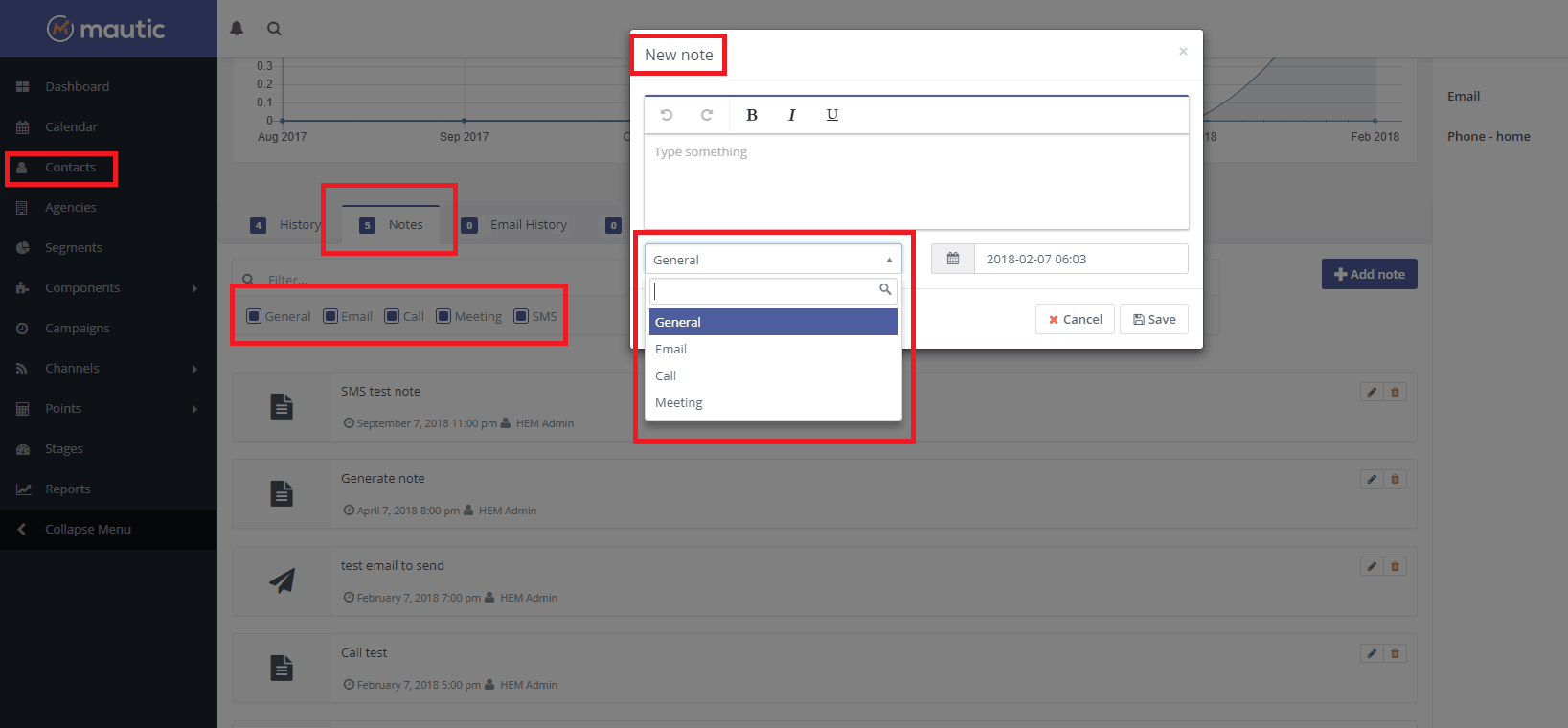Toggle italic formatting in note editor
The width and height of the screenshot is (1568, 728).
(791, 115)
